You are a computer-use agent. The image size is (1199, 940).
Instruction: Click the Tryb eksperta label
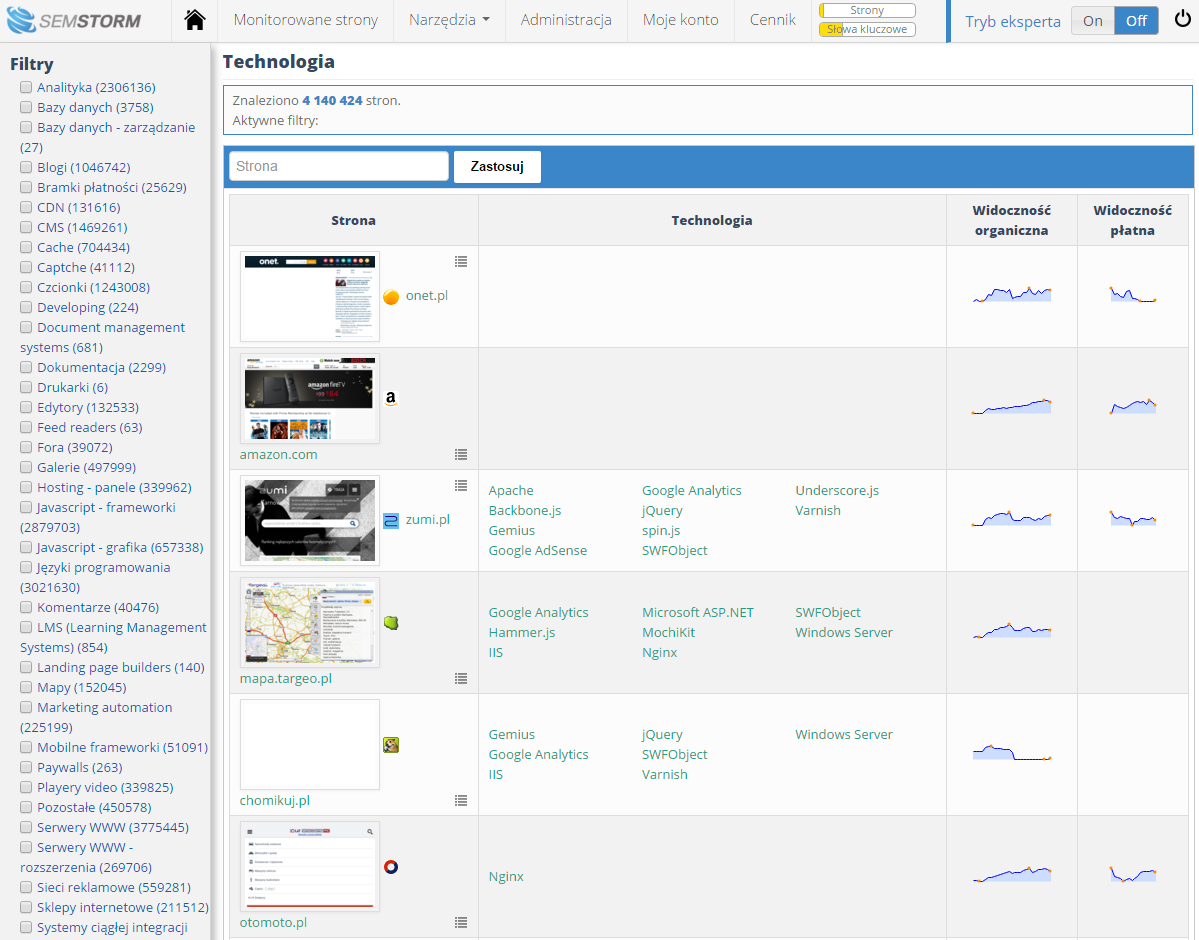click(x=1012, y=21)
